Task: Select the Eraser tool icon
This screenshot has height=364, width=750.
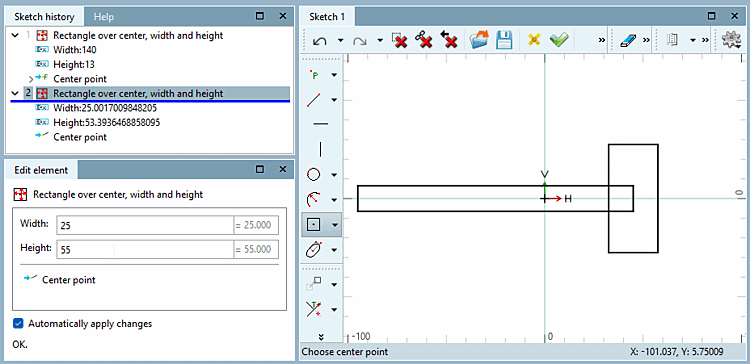Action: coord(627,41)
